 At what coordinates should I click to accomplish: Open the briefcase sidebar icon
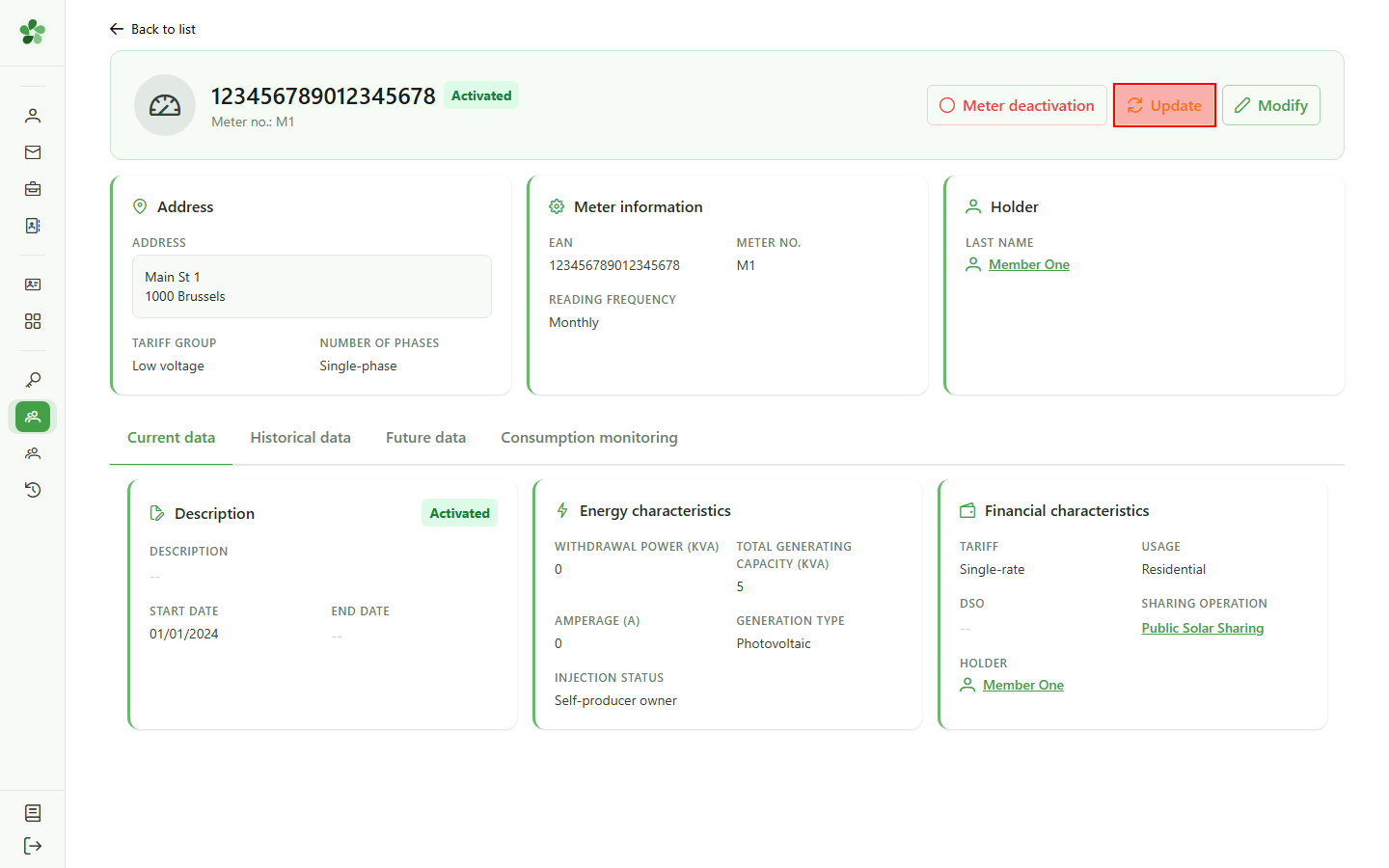33,189
